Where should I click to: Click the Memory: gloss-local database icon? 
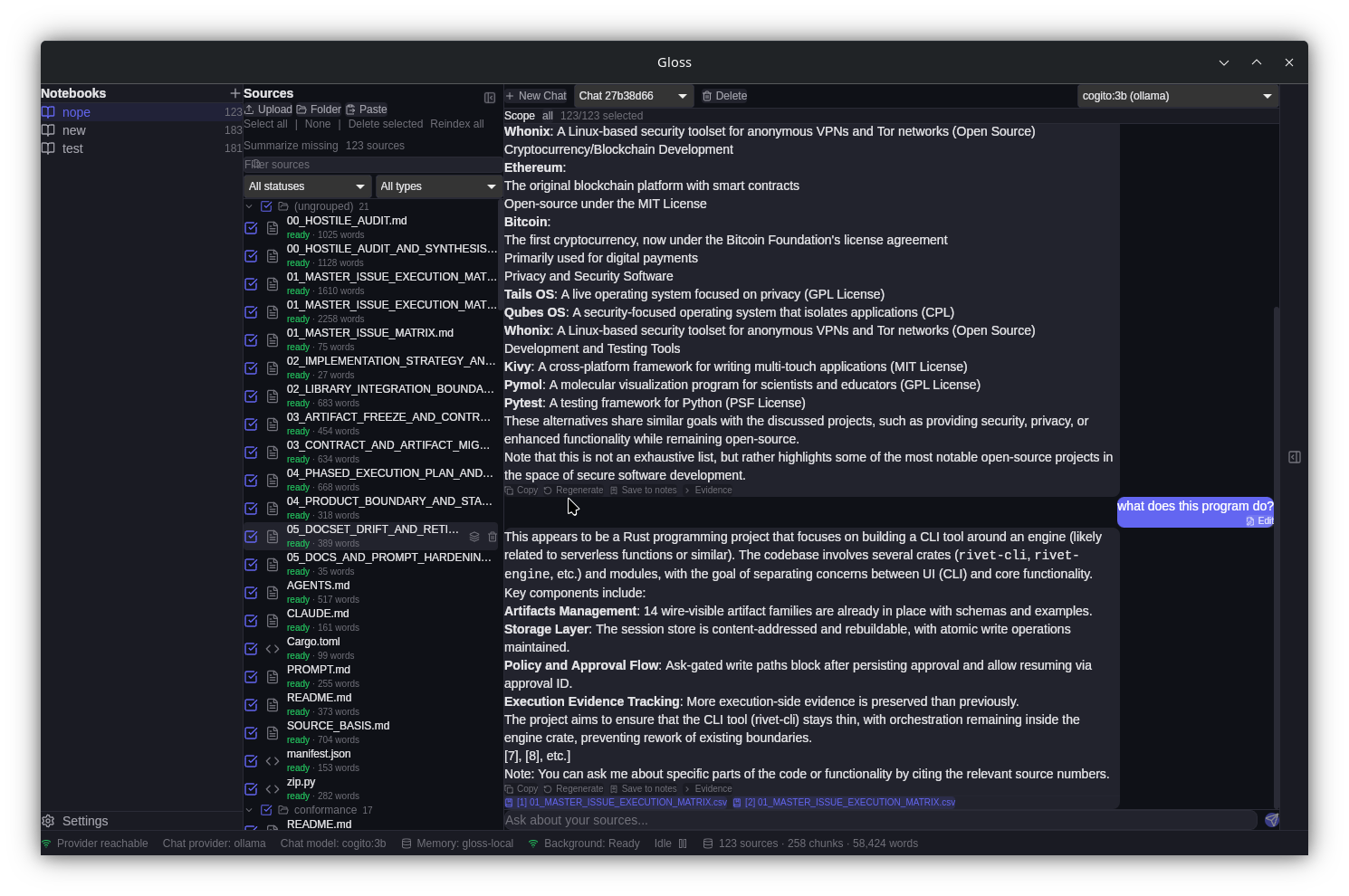(x=407, y=844)
